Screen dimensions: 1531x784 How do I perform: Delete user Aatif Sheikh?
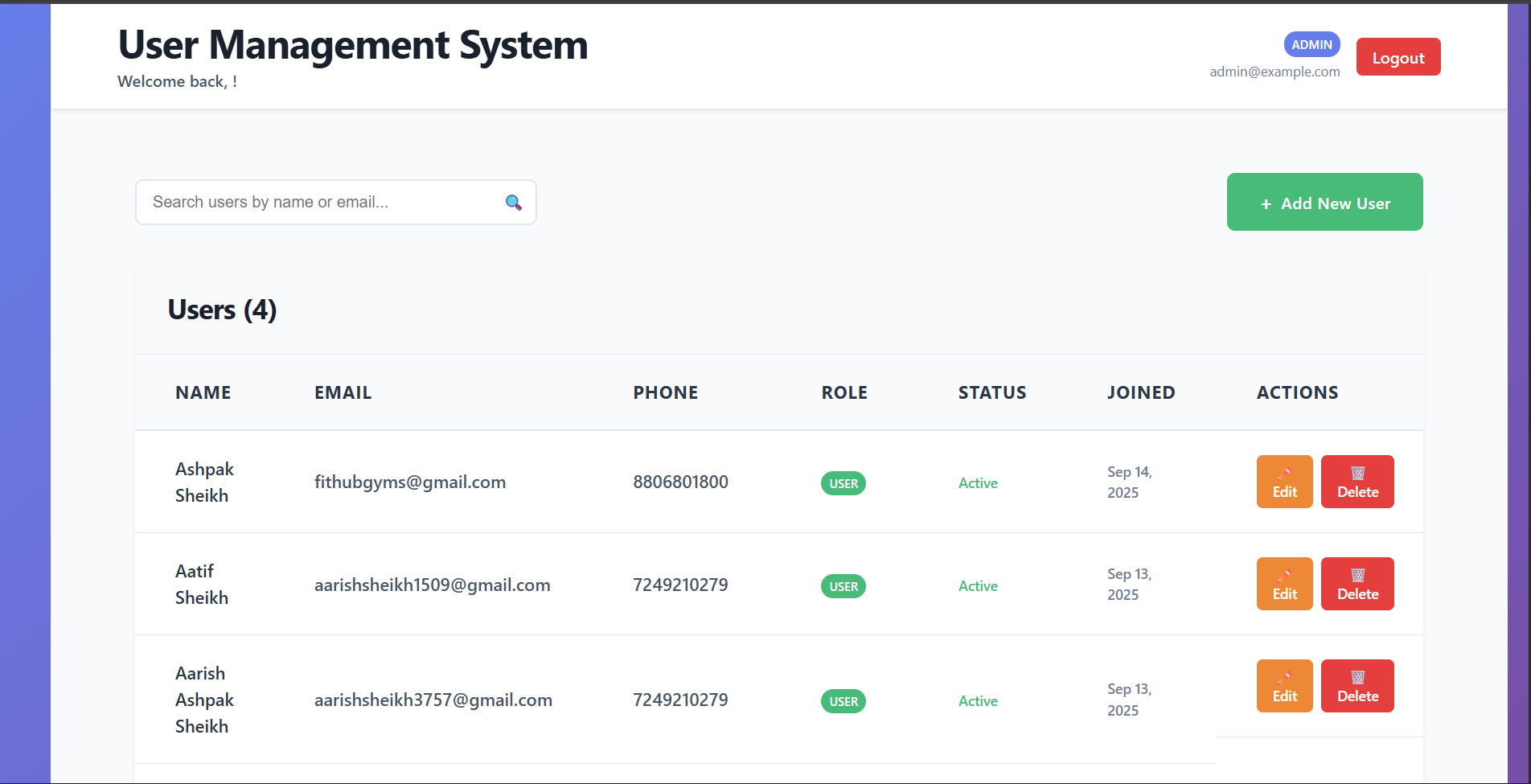pyautogui.click(x=1357, y=585)
